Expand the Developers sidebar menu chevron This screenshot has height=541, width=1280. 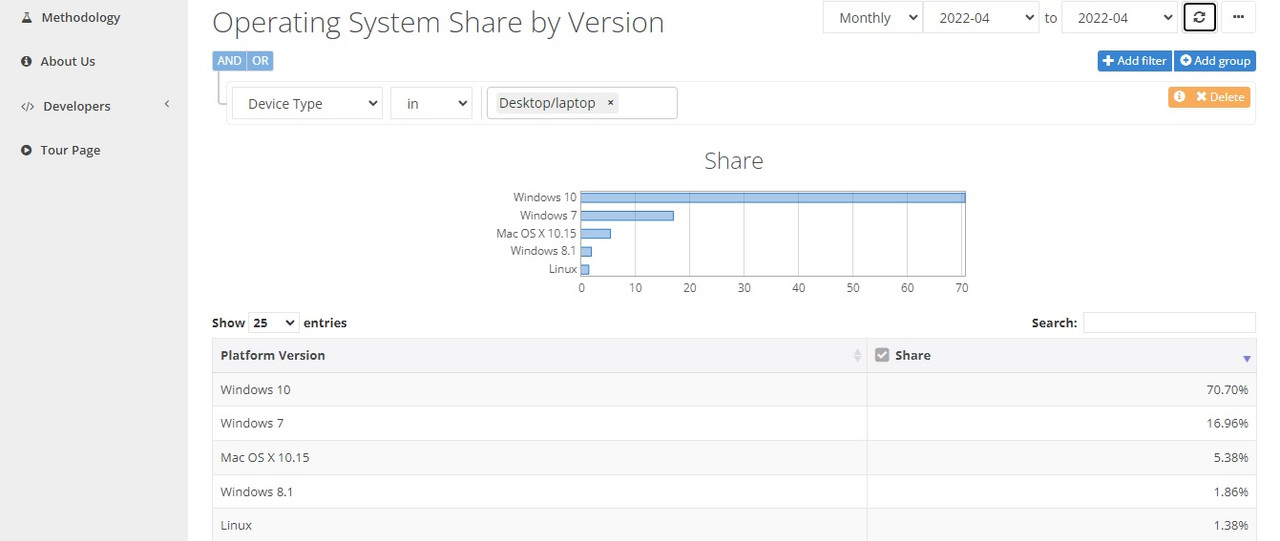[x=167, y=104]
